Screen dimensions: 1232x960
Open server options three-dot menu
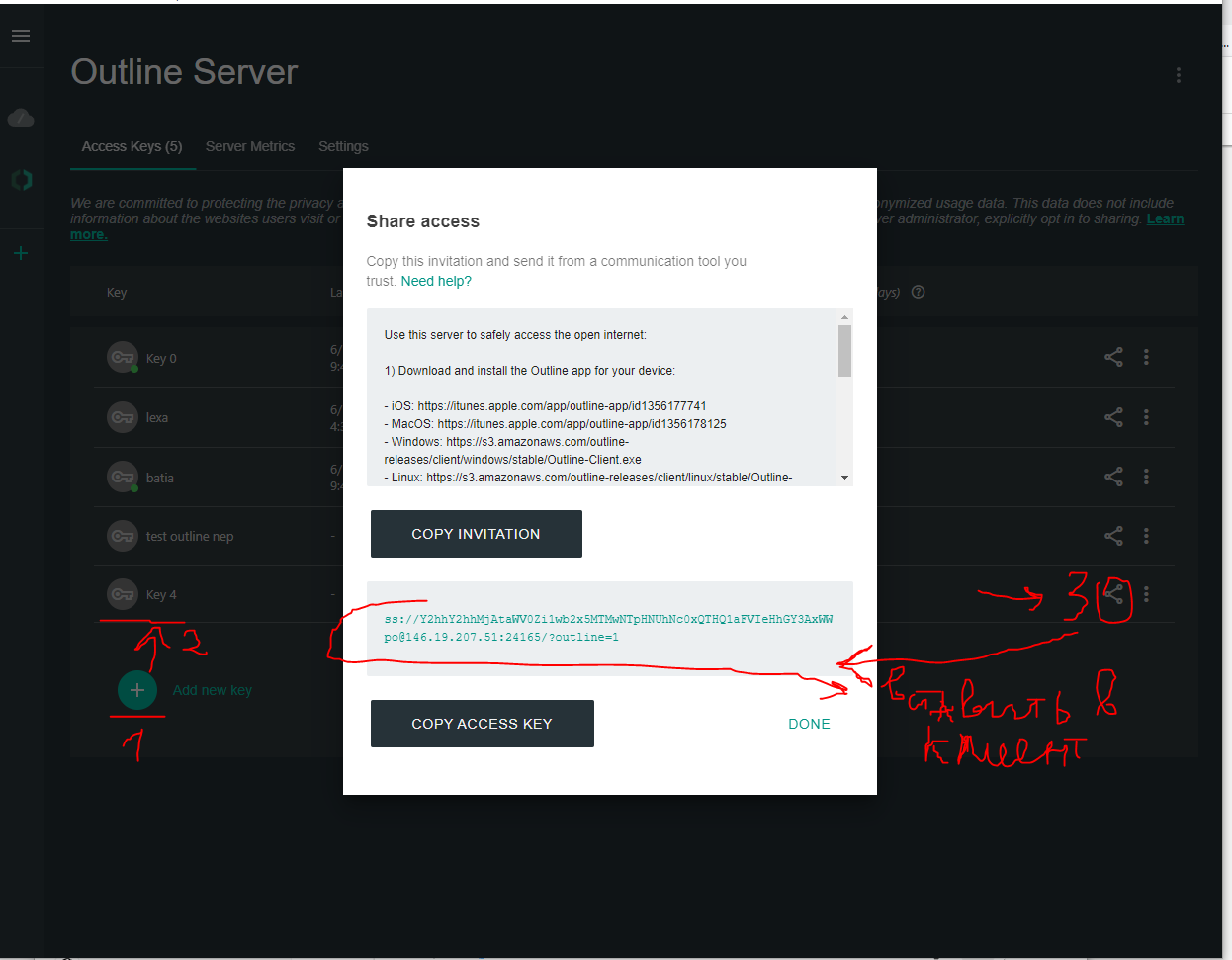point(1178,75)
